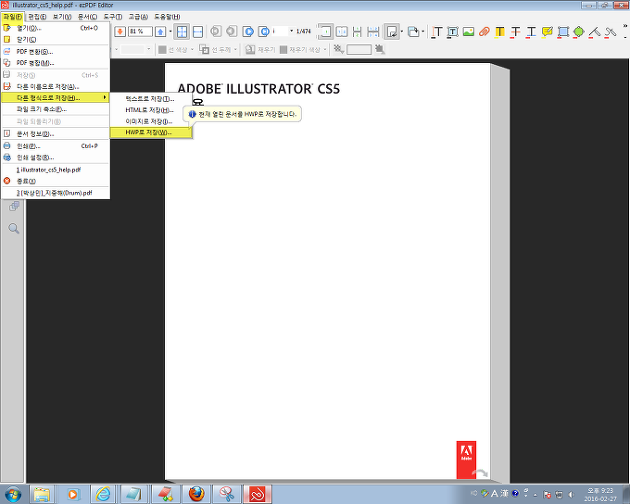
Task: Choose Save as text menu item
Action: 151,98
